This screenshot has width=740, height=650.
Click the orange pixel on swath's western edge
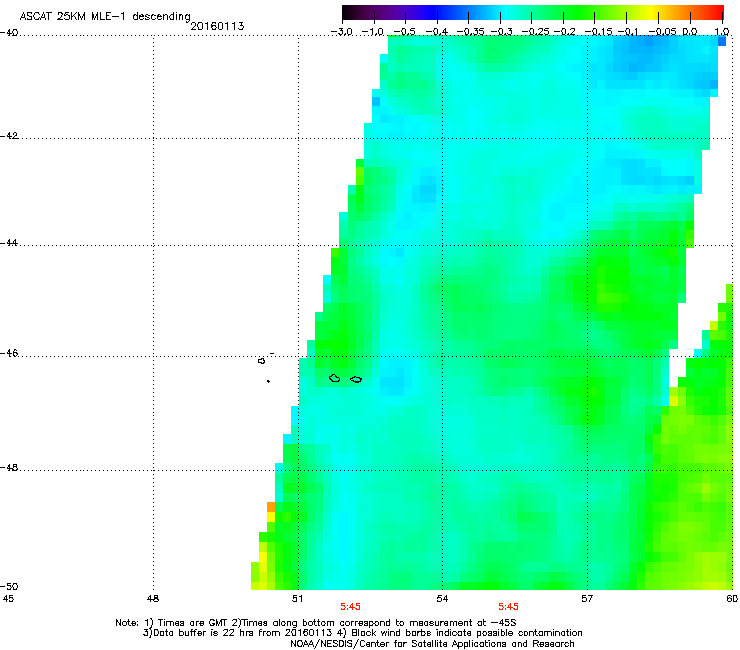(271, 507)
